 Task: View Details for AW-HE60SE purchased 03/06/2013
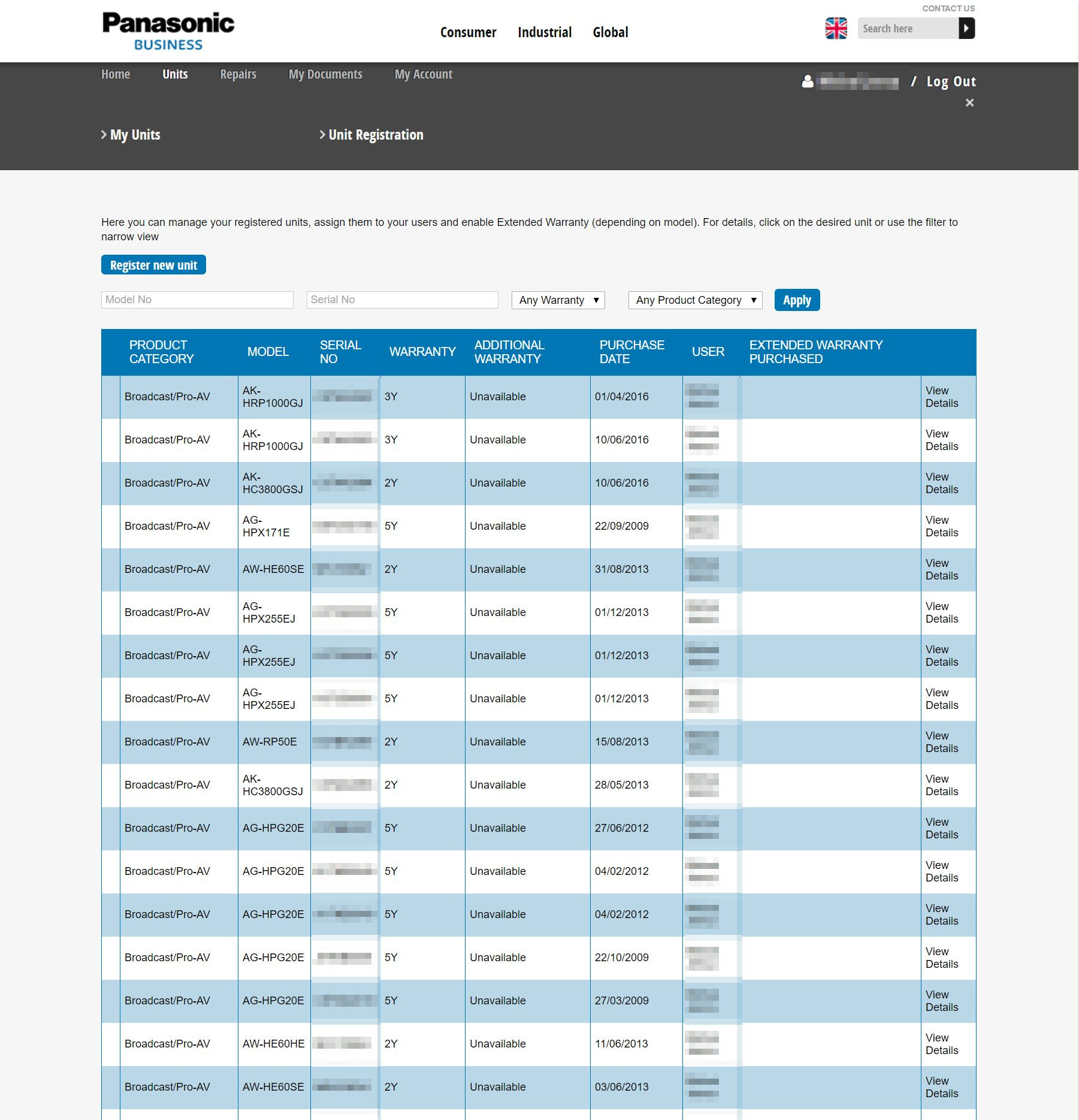(942, 1087)
